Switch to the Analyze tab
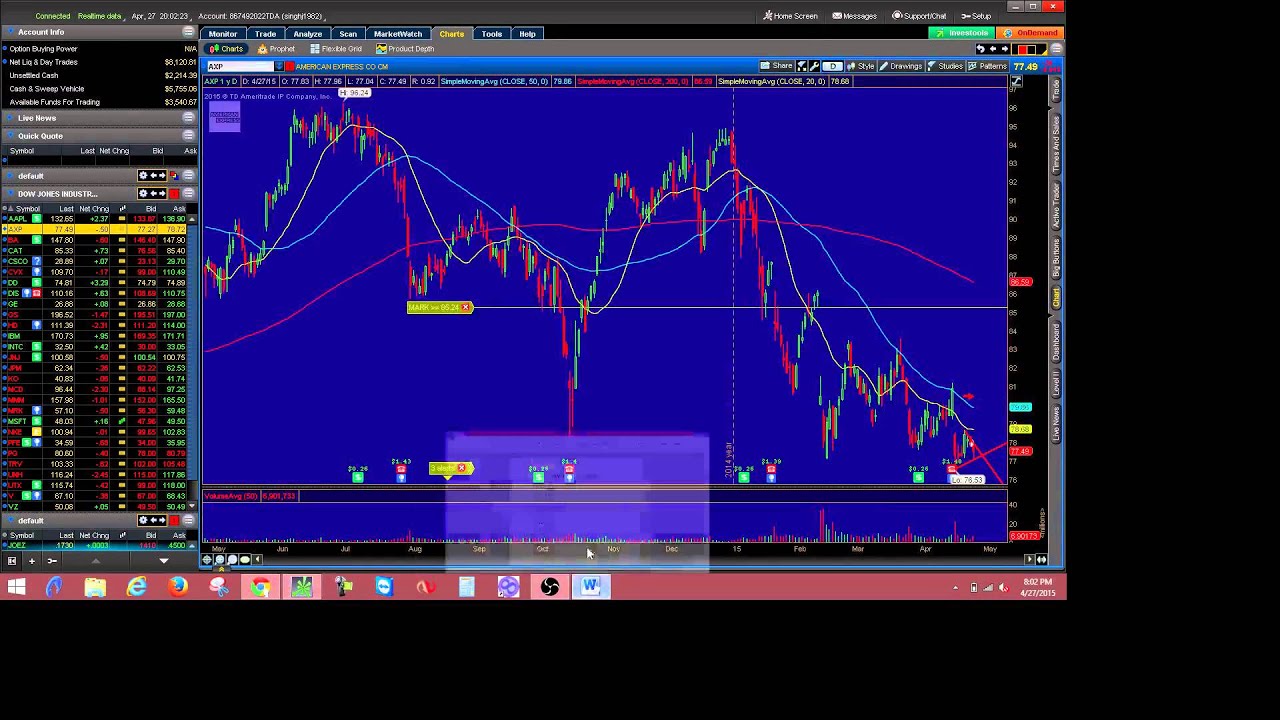The width and height of the screenshot is (1280, 720). point(307,34)
